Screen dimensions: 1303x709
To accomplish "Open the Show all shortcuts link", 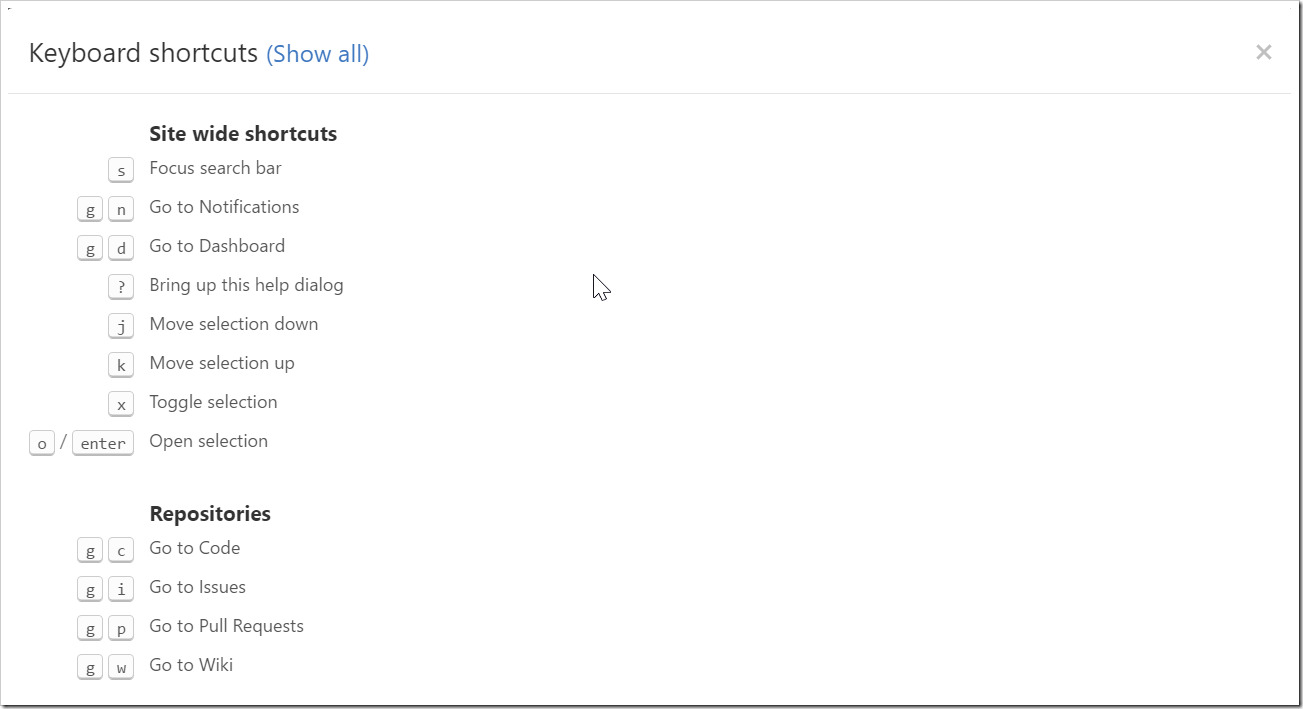I will [317, 53].
